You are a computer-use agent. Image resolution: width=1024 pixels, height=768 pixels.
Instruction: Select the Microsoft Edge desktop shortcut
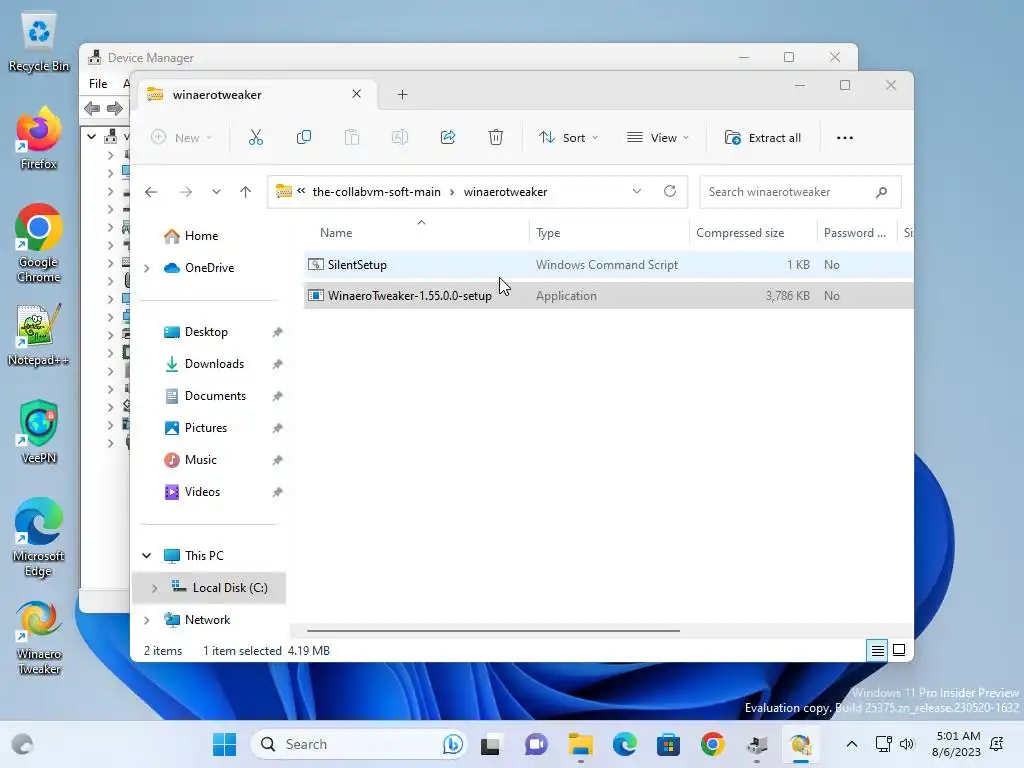pyautogui.click(x=39, y=538)
